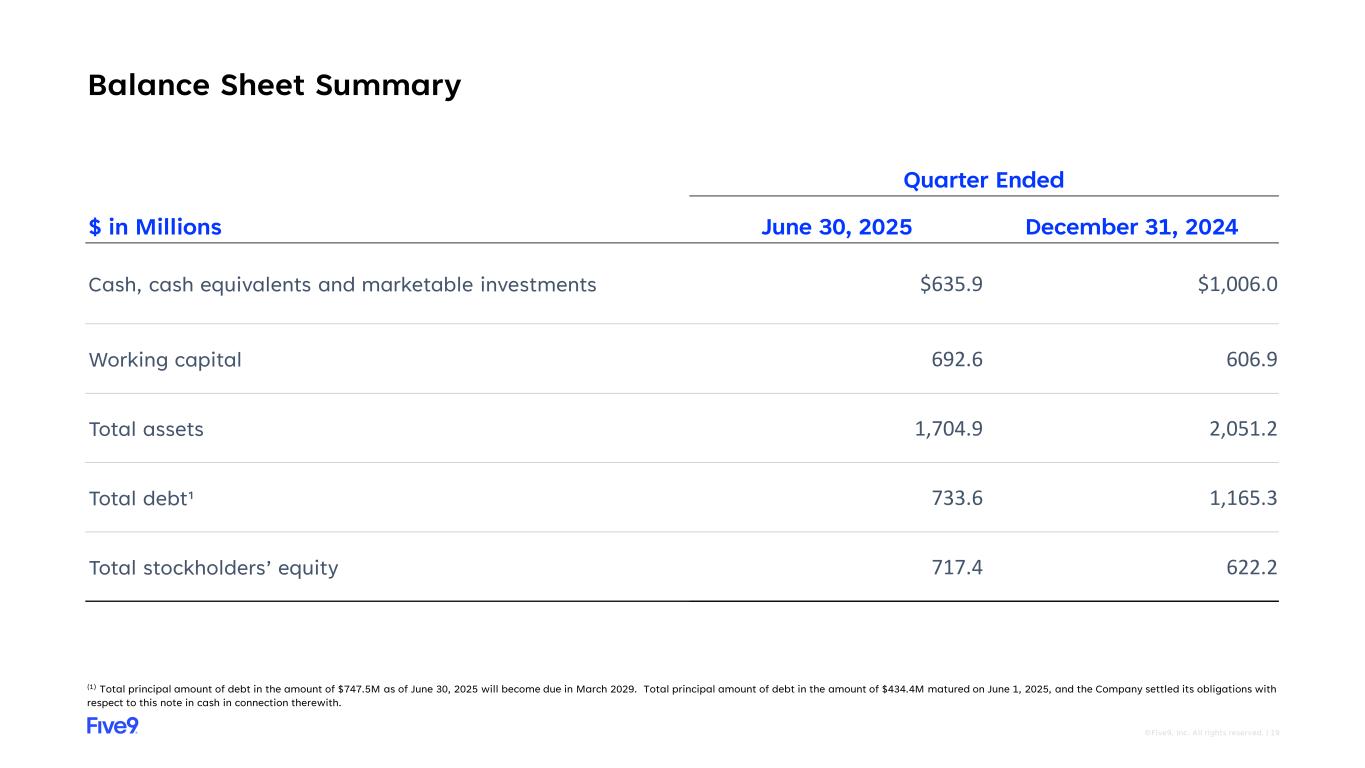Screen dimensions: 1365x768
Task: Click the Five9 logo
Action: (112, 726)
